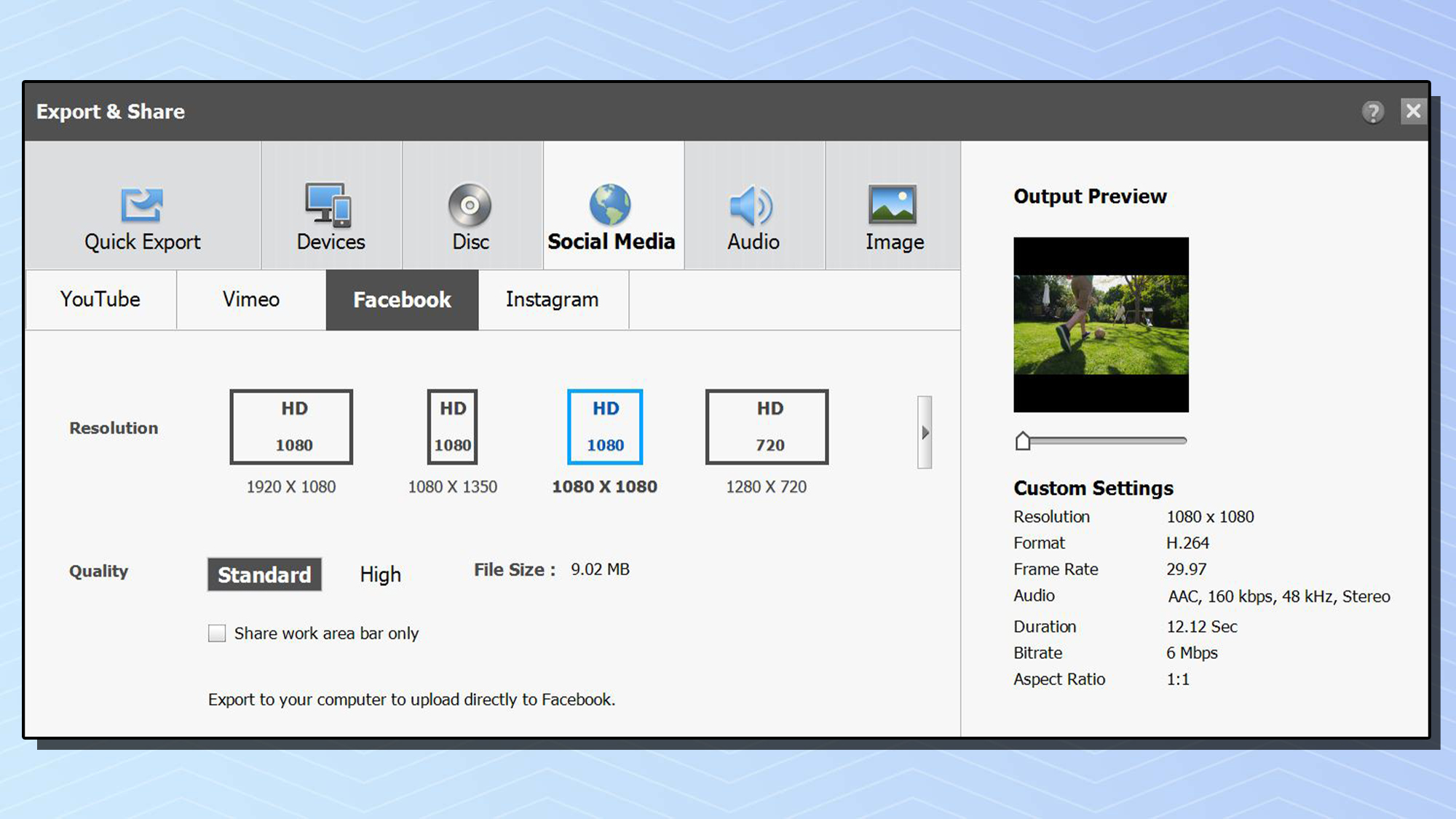Viewport: 1456px width, 819px height.
Task: Click the resolution scroll right arrow
Action: tap(926, 431)
